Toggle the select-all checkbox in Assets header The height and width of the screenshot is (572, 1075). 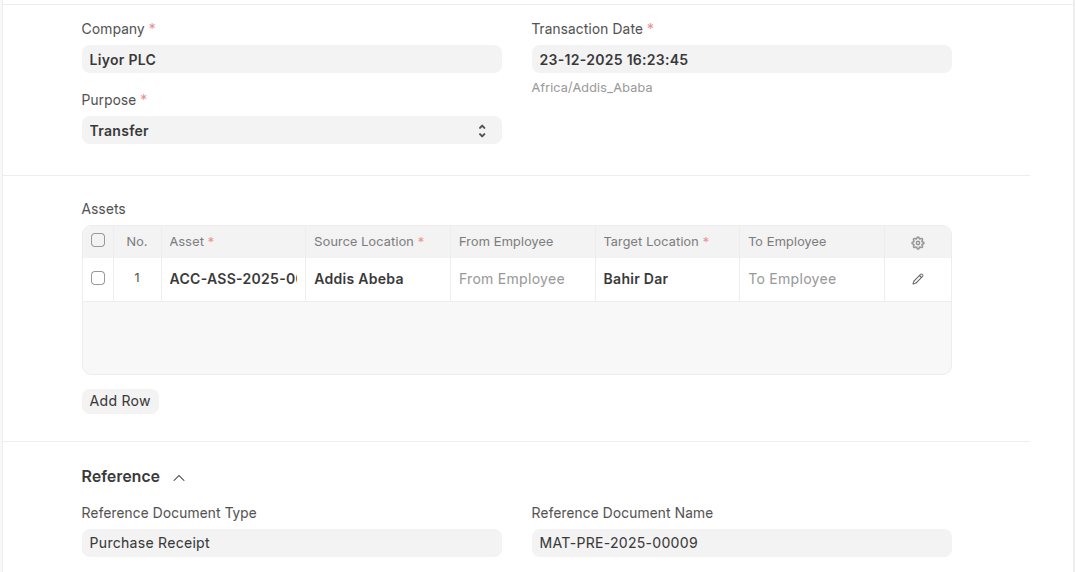(98, 241)
